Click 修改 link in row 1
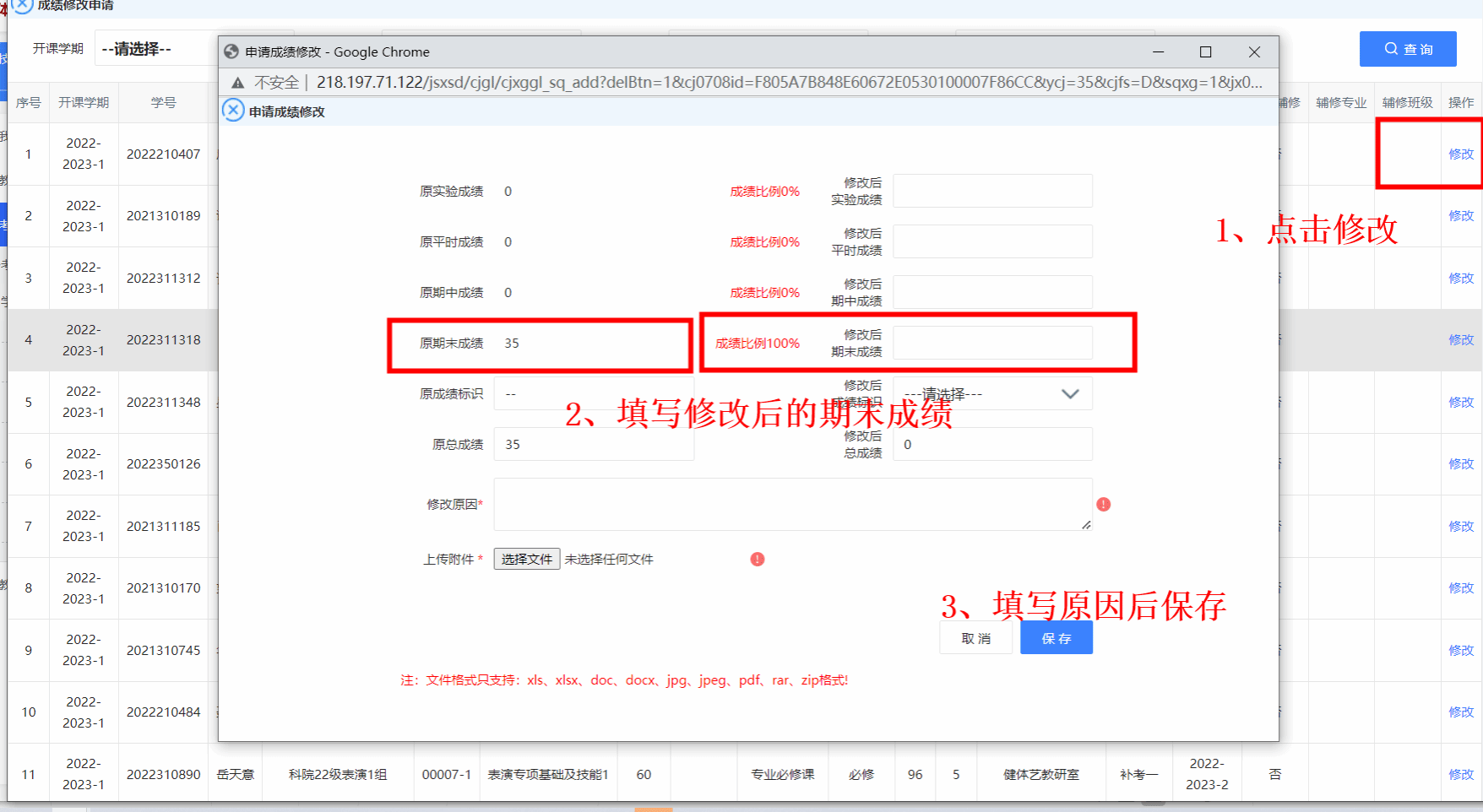Image resolution: width=1483 pixels, height=812 pixels. (x=1460, y=154)
